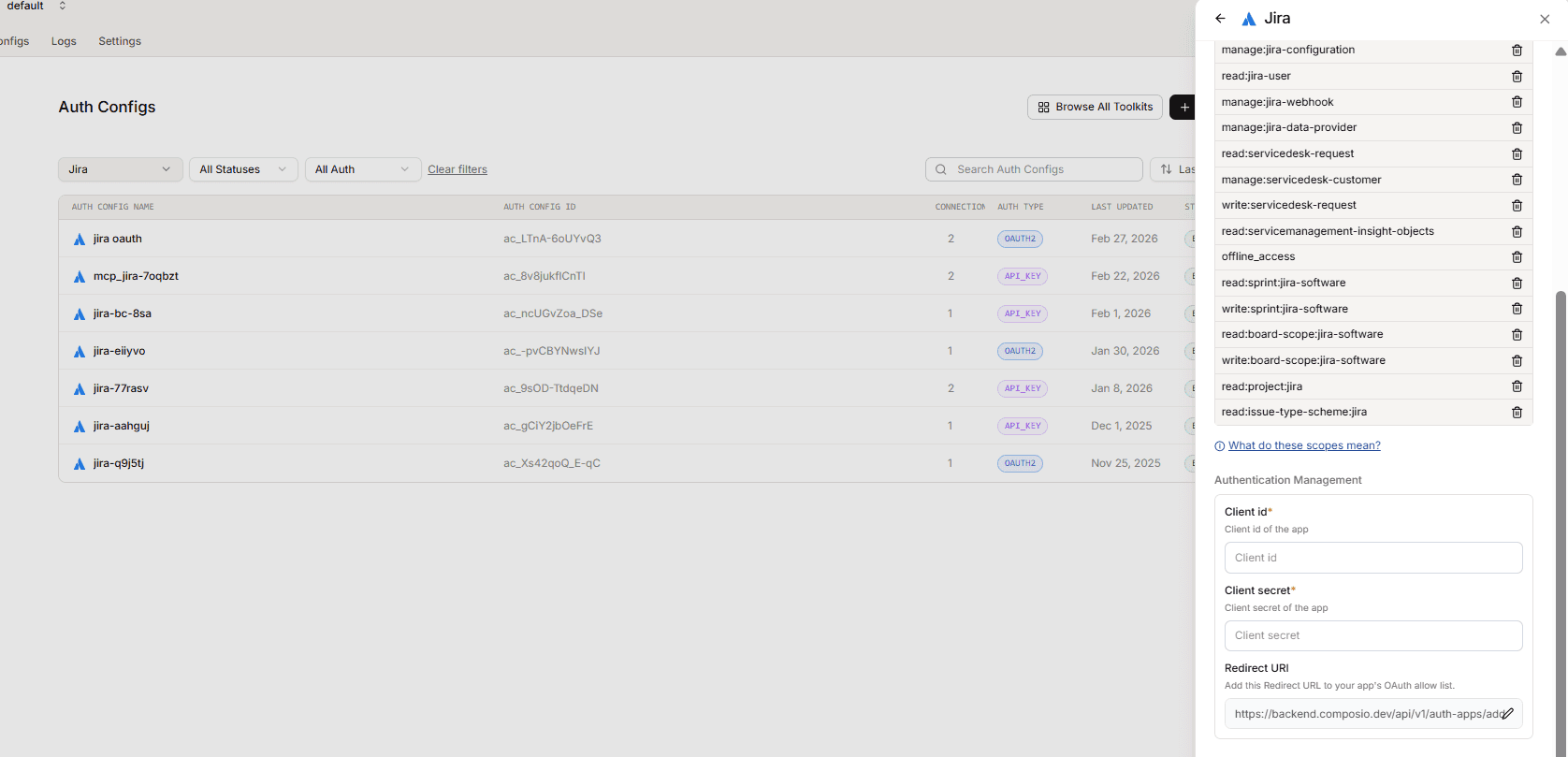This screenshot has height=757, width=1568.
Task: Open the All Auth type dropdown
Action: (x=363, y=169)
